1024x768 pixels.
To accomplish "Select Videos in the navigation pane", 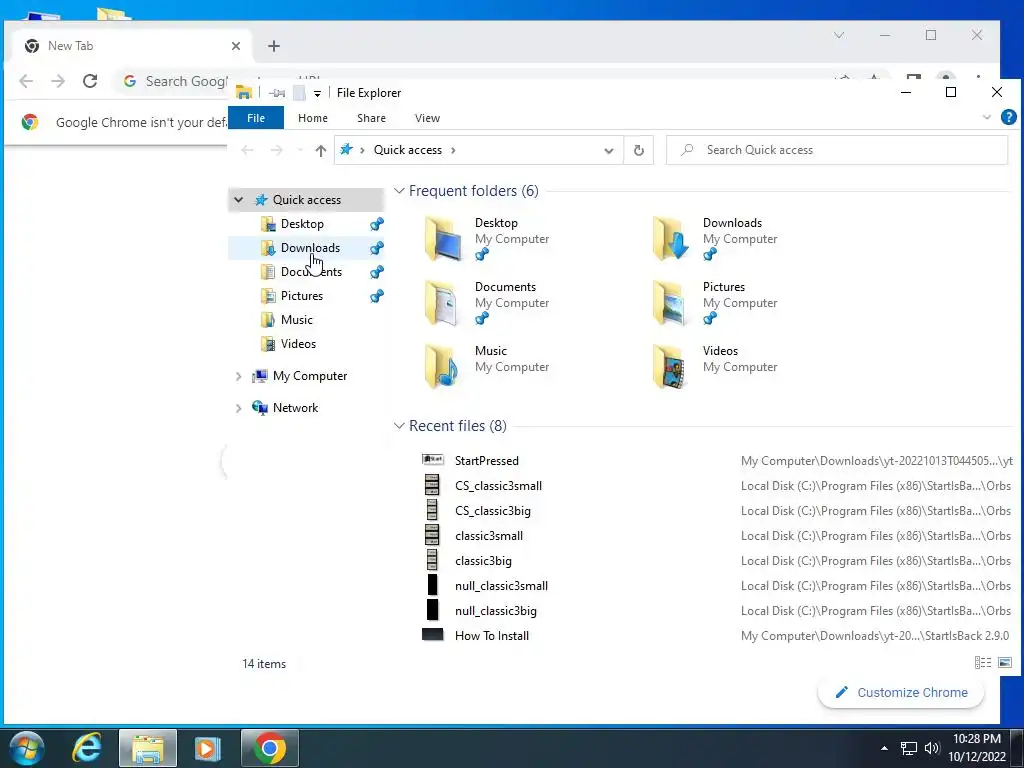I will [x=298, y=344].
